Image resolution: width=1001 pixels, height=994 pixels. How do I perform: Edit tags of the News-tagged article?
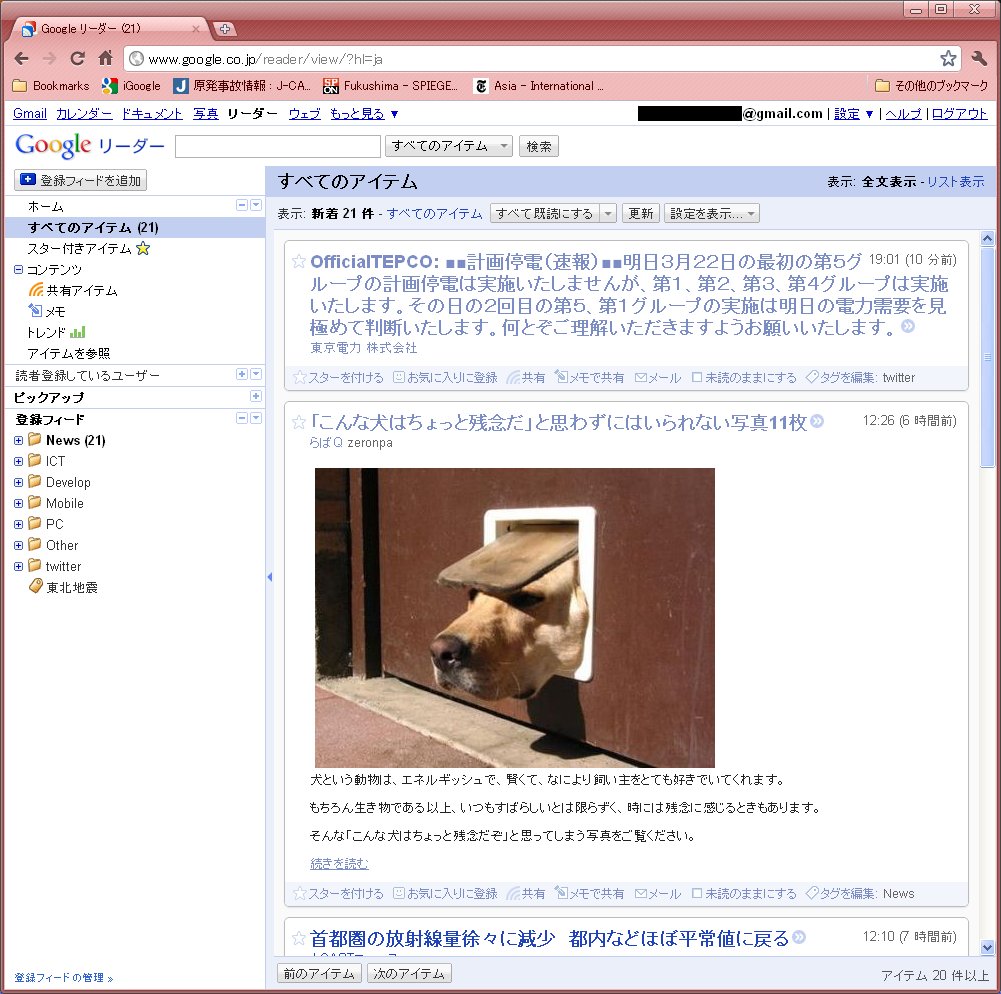[842, 893]
